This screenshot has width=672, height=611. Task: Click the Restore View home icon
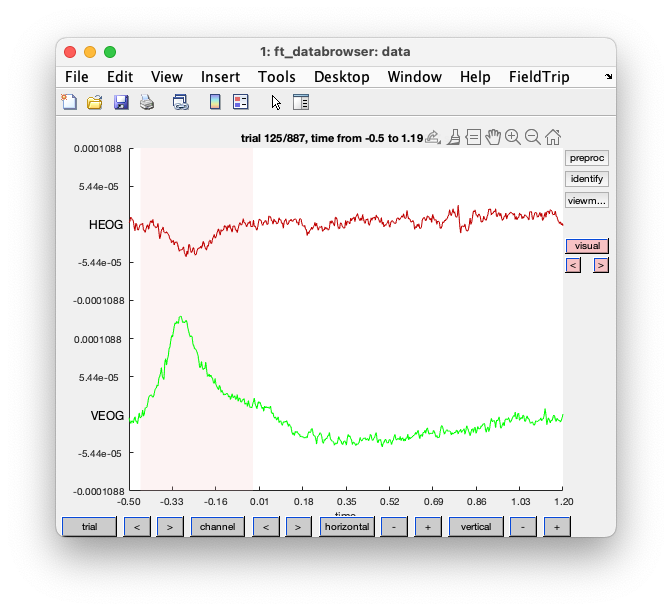pos(553,137)
